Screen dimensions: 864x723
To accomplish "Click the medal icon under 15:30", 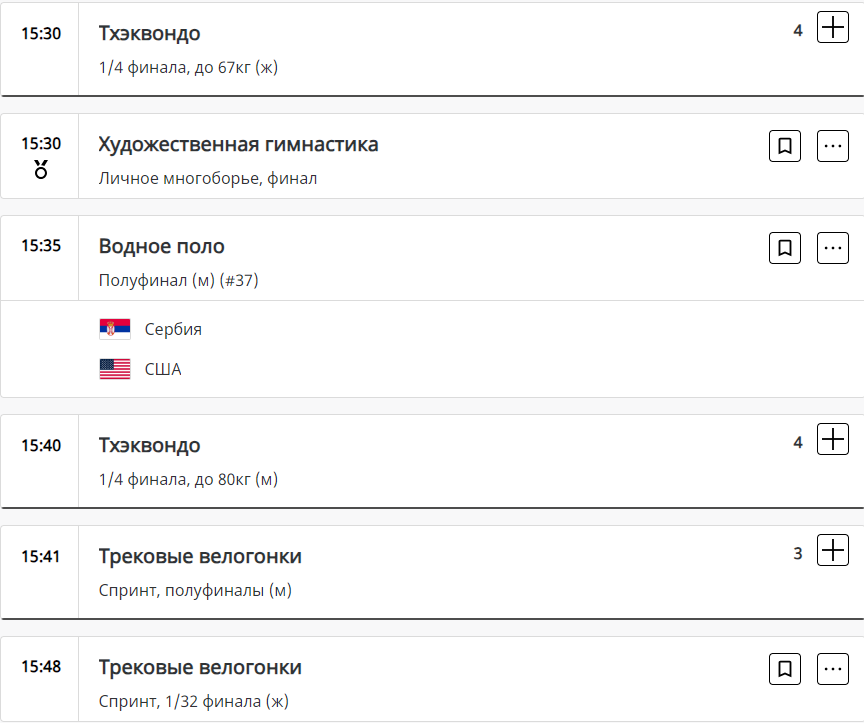I will tap(41, 169).
